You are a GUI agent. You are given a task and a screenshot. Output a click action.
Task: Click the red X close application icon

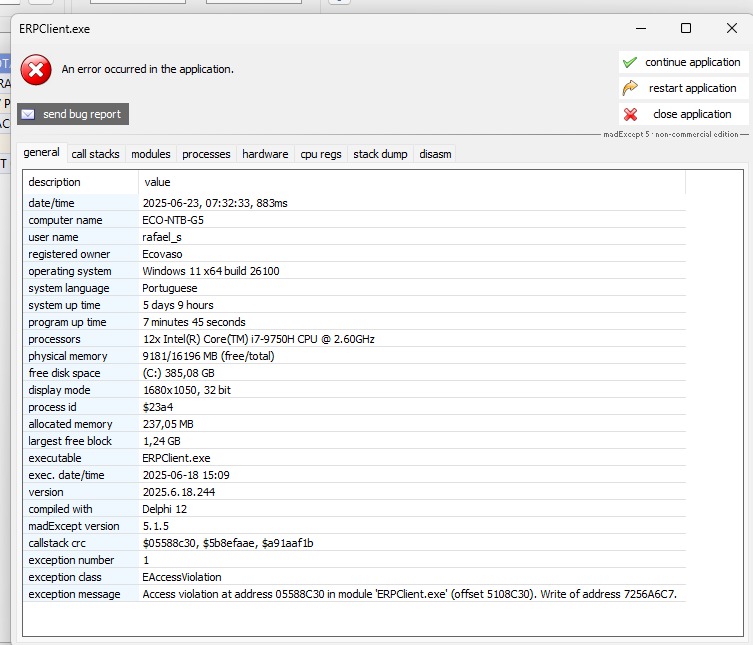[x=630, y=114]
